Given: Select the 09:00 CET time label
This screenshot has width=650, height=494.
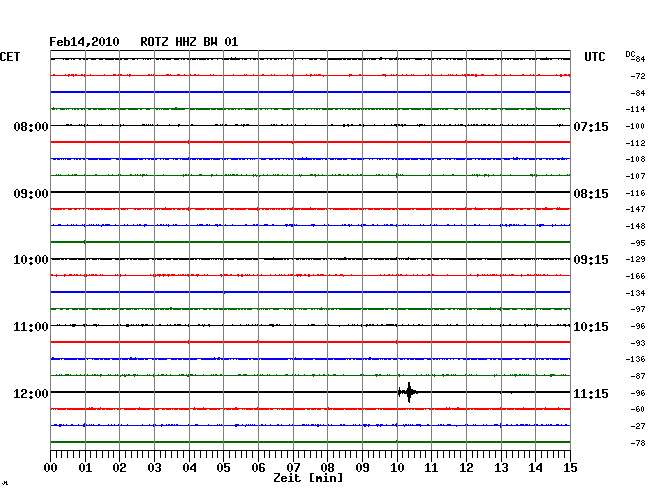Looking at the screenshot, I should click(31, 194).
